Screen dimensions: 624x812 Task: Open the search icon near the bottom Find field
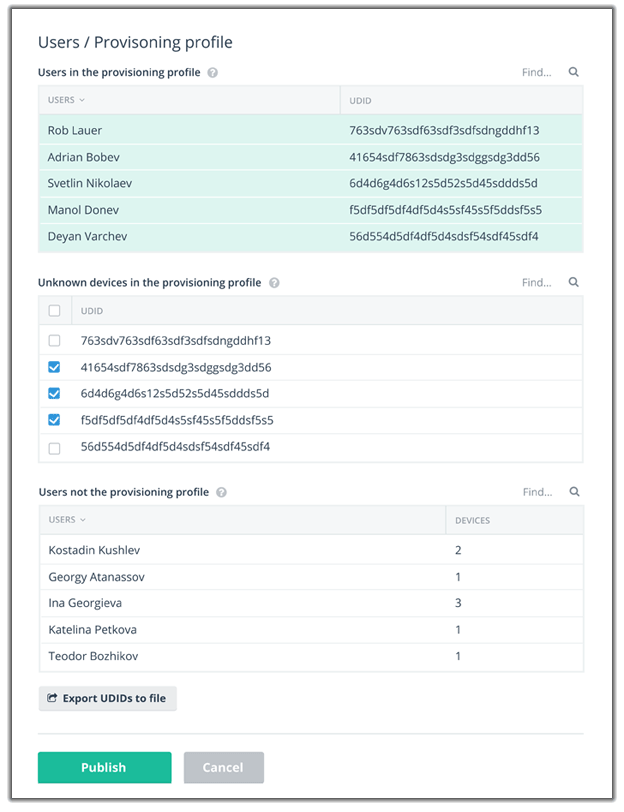pyautogui.click(x=572, y=491)
